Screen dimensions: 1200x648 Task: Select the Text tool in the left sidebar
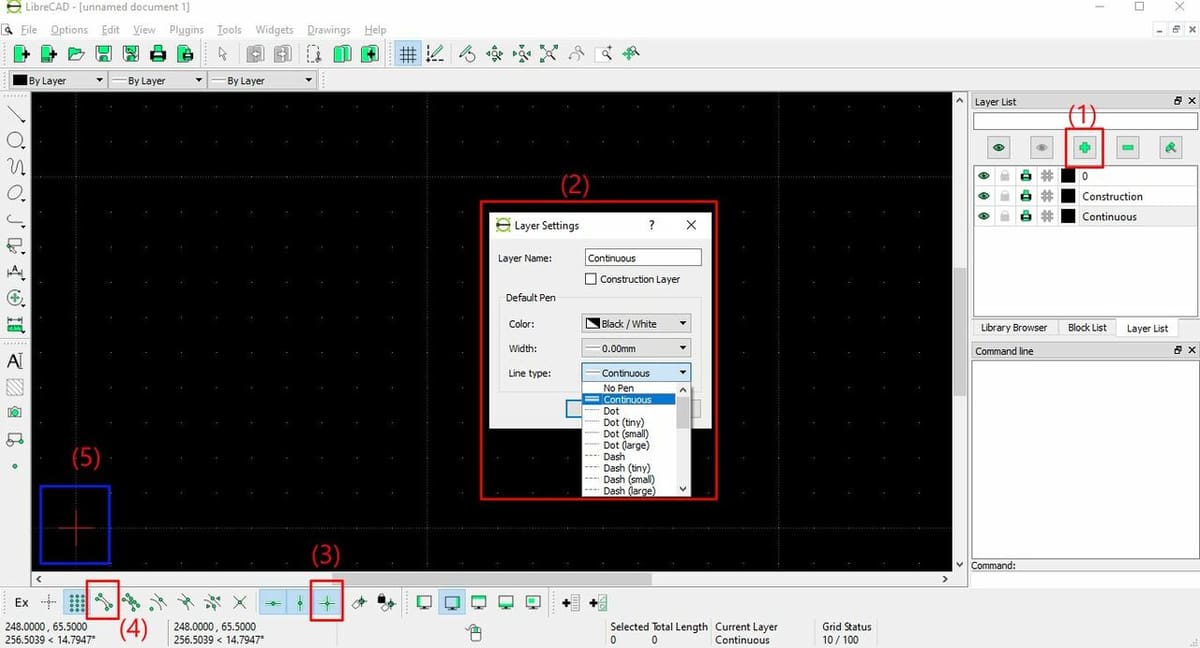[x=15, y=360]
